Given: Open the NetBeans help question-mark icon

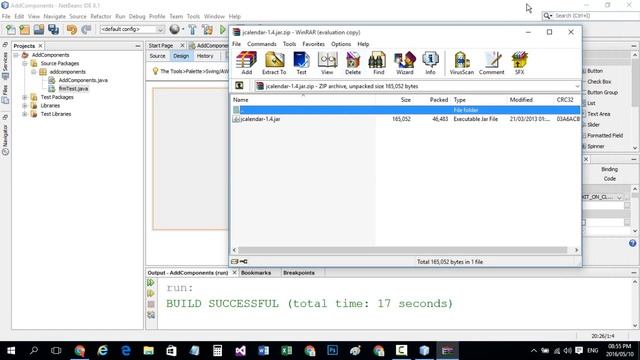Looking at the screenshot, I should (x=632, y=243).
